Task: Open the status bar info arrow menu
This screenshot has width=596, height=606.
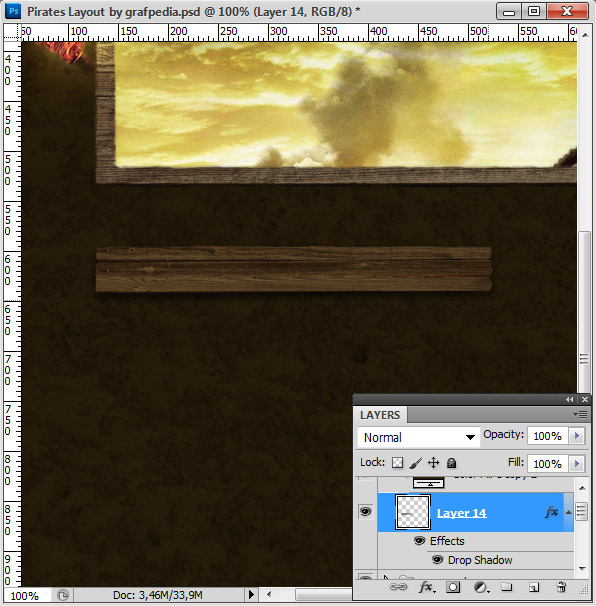Action: click(x=251, y=594)
